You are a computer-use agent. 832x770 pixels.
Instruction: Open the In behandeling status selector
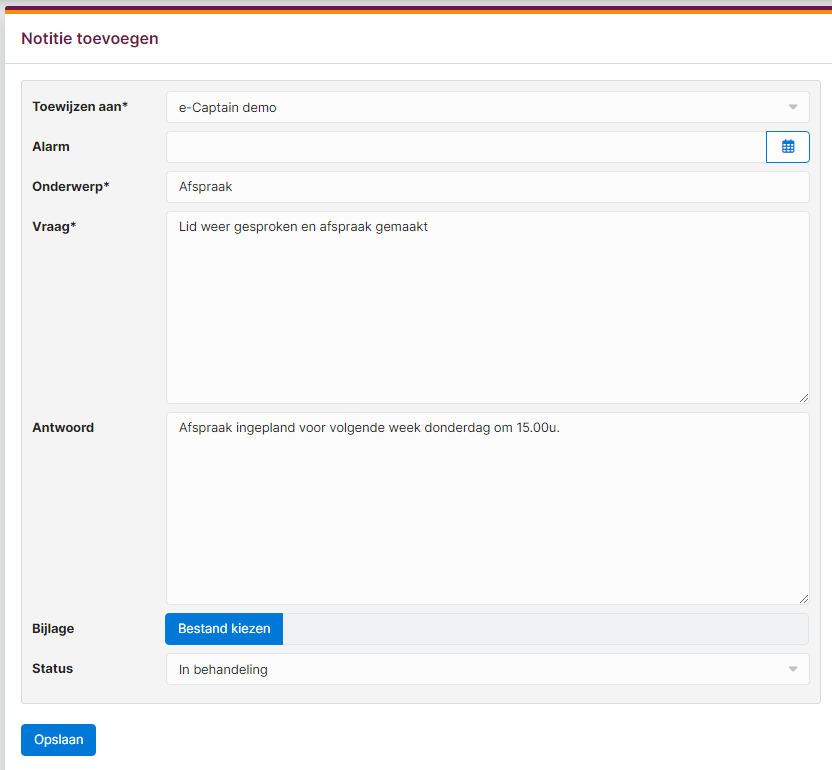[x=488, y=669]
